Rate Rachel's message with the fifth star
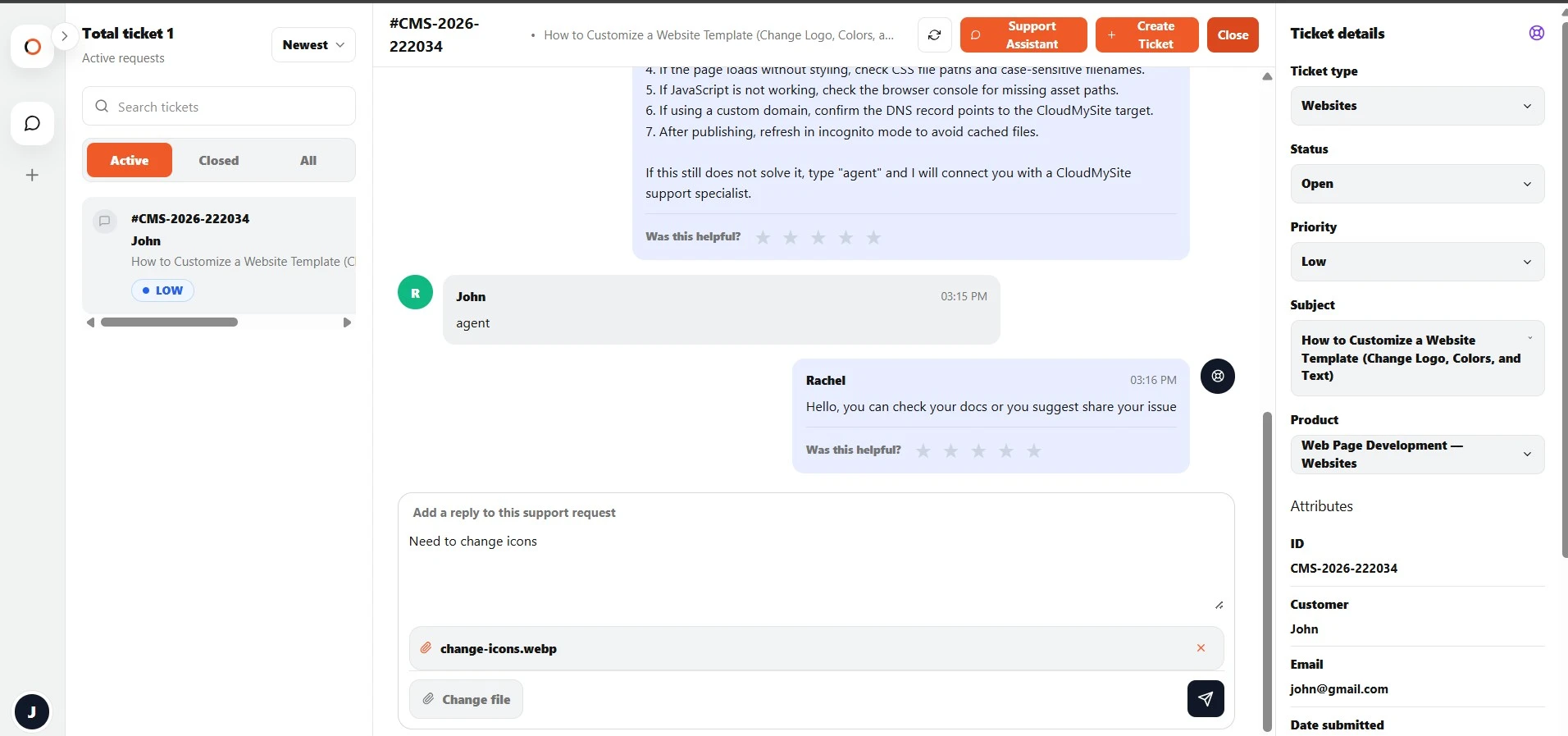Viewport: 1568px width, 736px height. point(1034,450)
